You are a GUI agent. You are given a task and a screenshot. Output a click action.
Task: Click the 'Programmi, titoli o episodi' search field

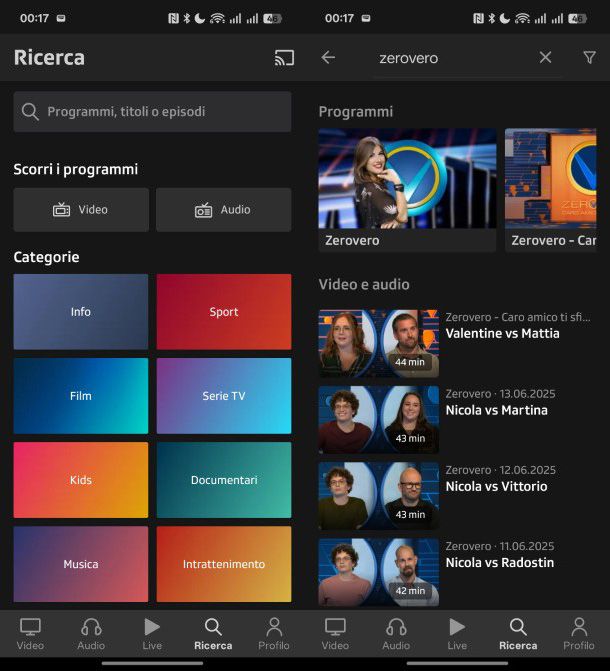click(x=152, y=112)
